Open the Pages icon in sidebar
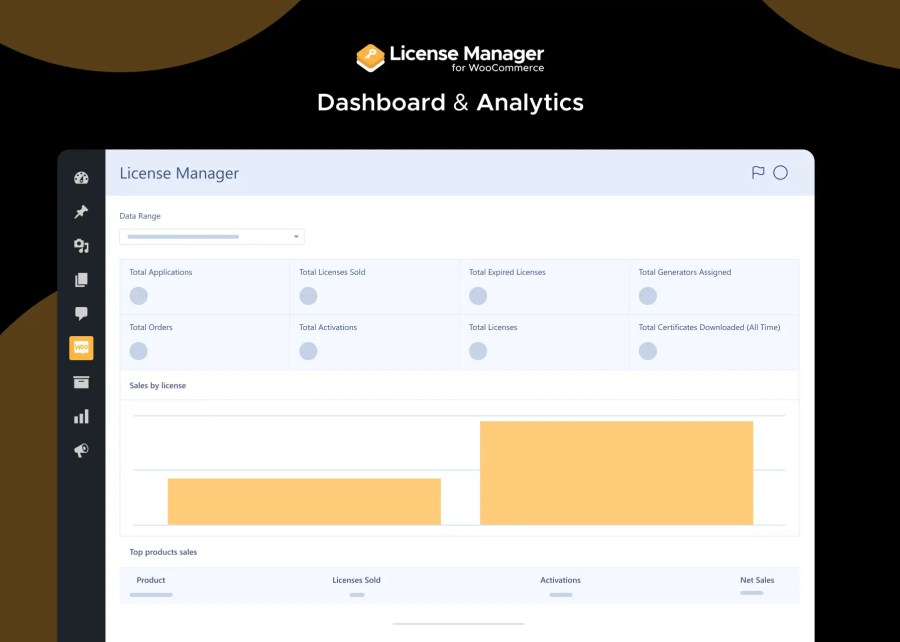 click(82, 279)
